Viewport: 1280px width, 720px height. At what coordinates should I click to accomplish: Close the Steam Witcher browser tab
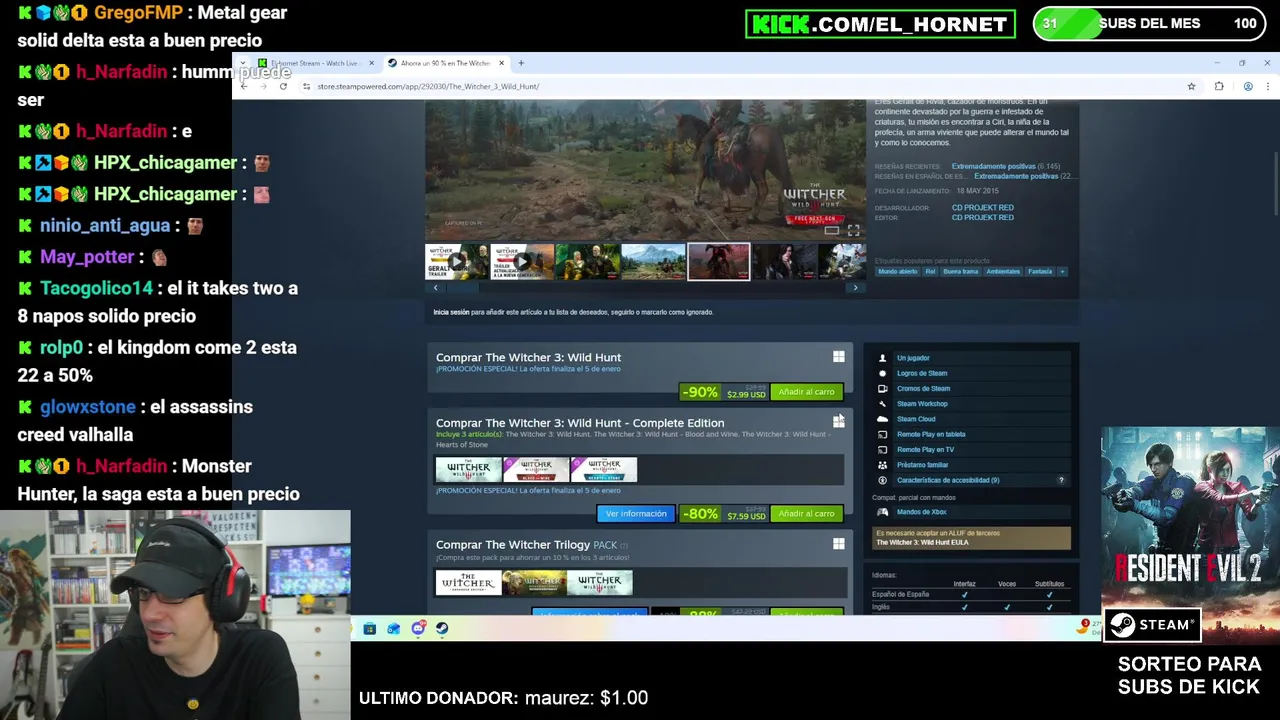(x=501, y=63)
